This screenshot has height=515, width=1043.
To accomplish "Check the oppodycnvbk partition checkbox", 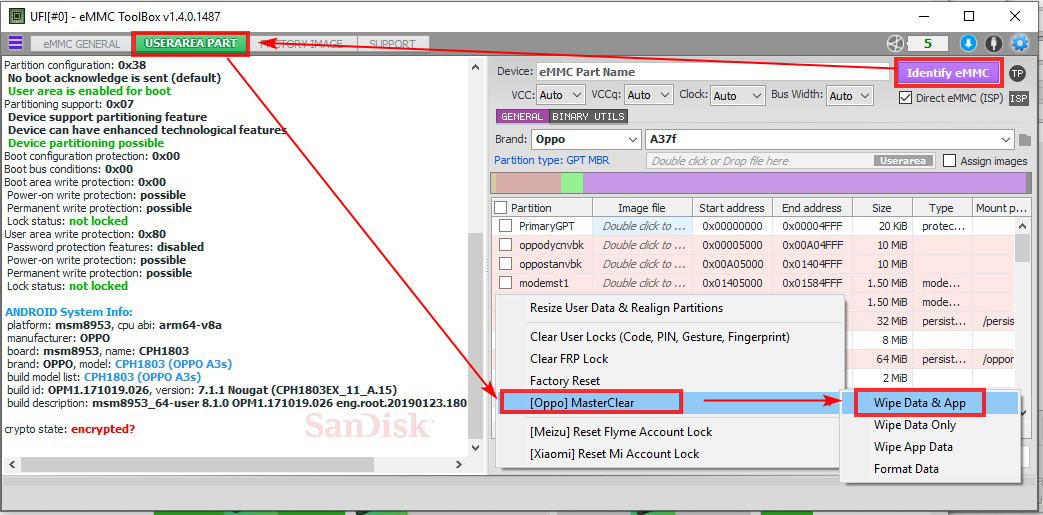I will click(506, 245).
